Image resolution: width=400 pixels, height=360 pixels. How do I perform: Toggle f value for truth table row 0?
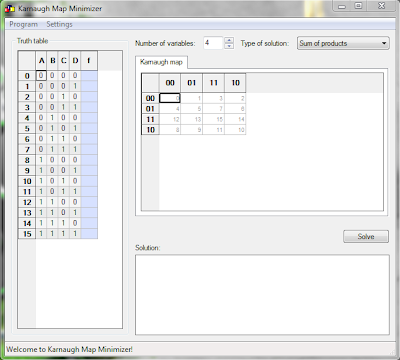pyautogui.click(x=89, y=76)
